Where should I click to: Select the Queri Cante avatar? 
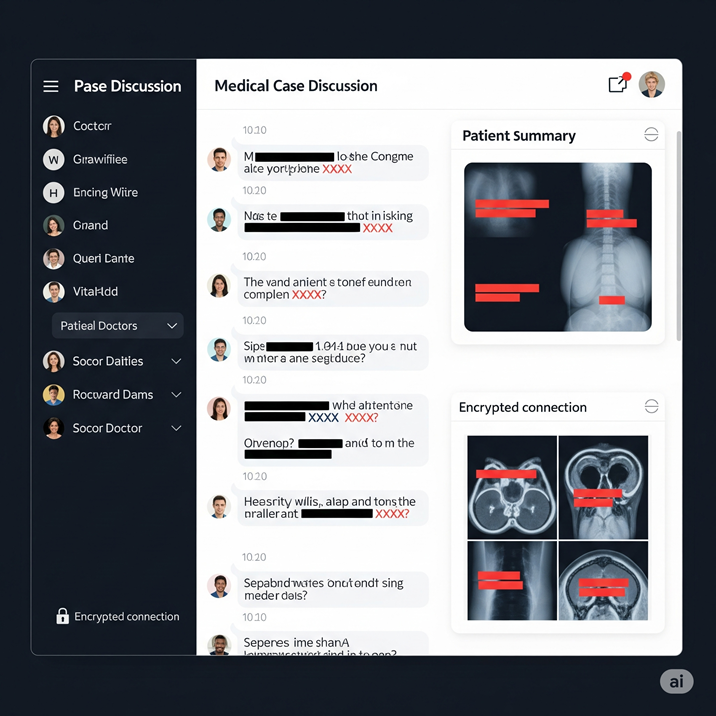54,258
